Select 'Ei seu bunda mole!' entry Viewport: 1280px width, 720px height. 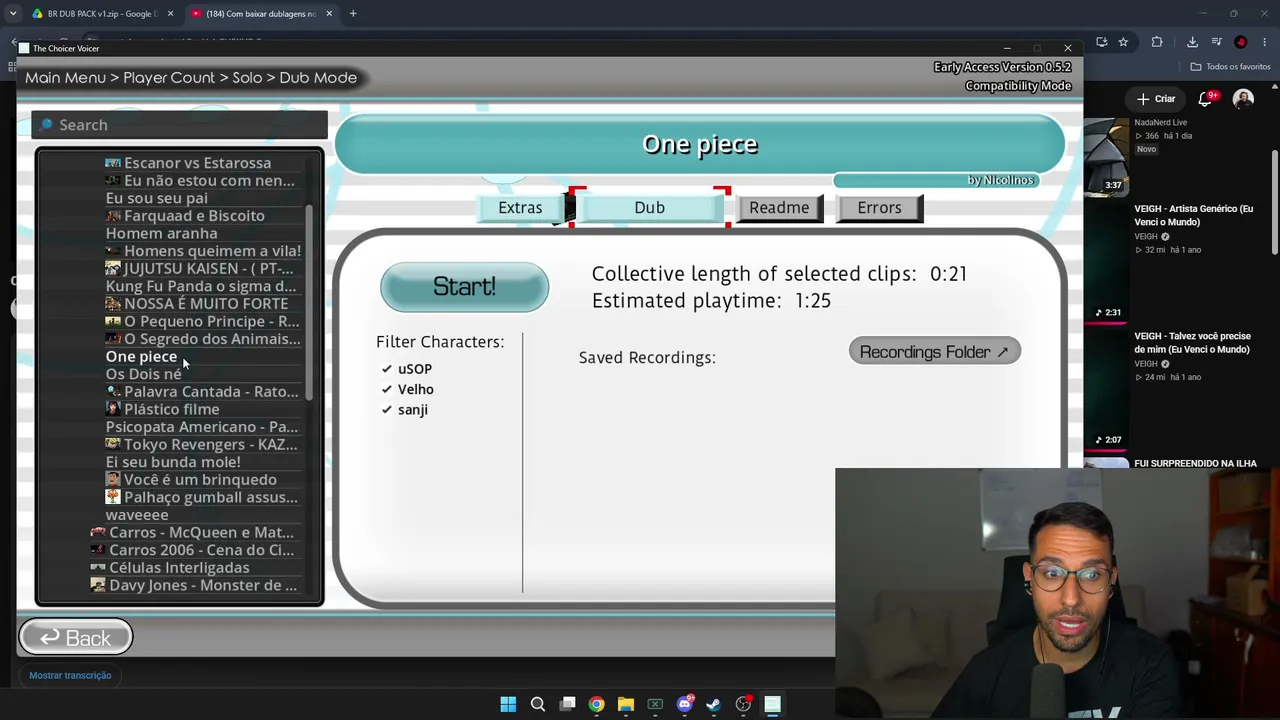(173, 462)
